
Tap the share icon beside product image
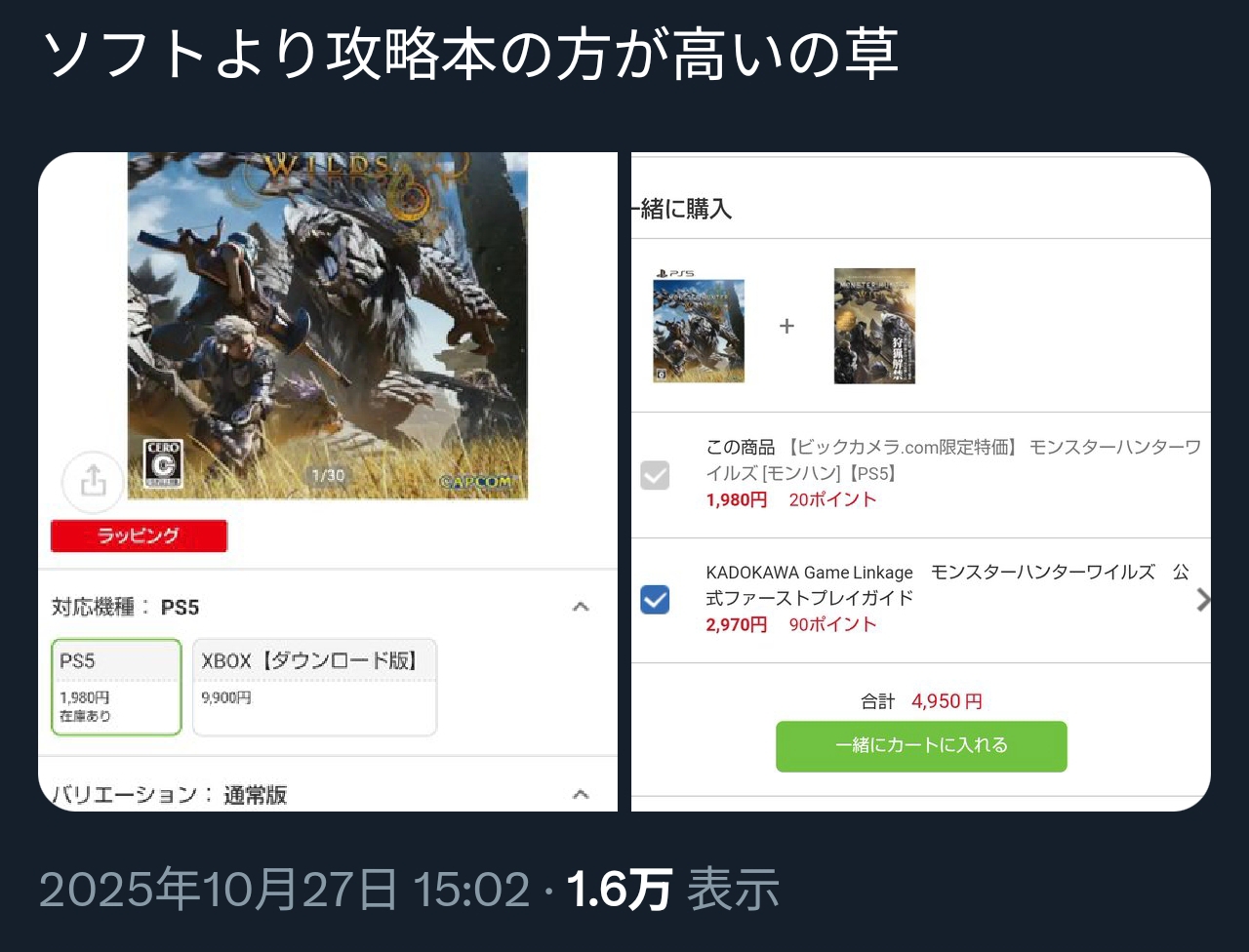click(93, 481)
